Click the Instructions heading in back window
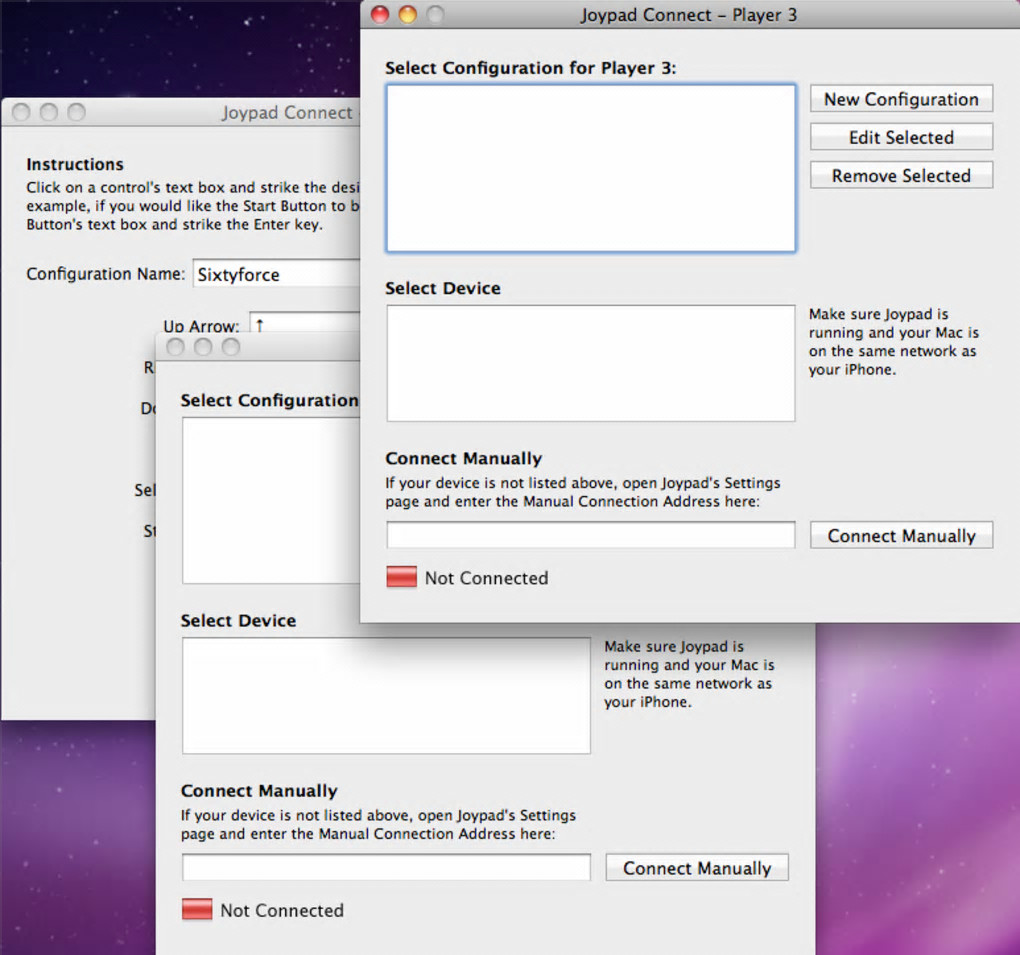 [x=75, y=164]
